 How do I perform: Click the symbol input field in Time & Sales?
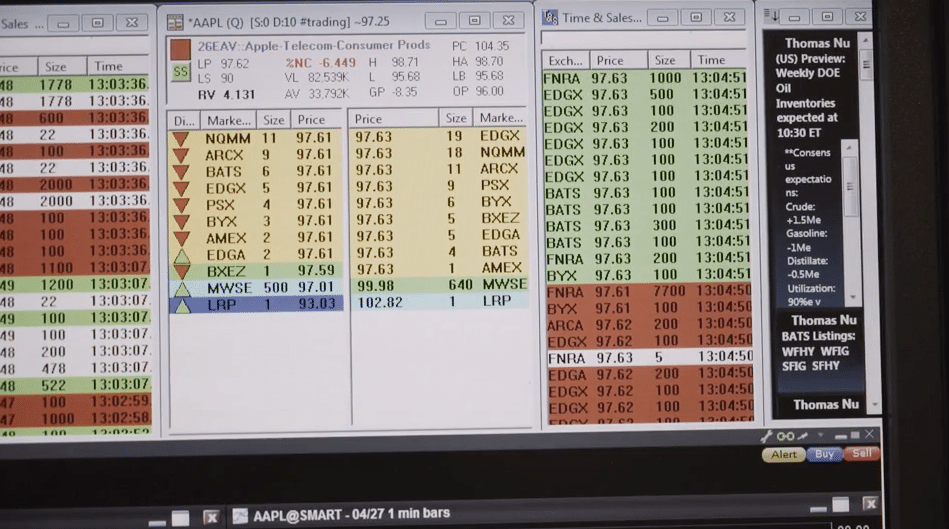pyautogui.click(x=643, y=39)
